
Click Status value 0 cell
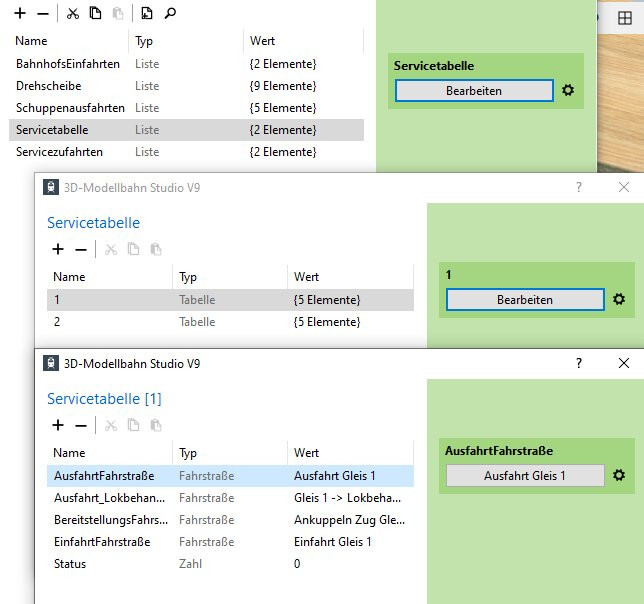pos(297,564)
